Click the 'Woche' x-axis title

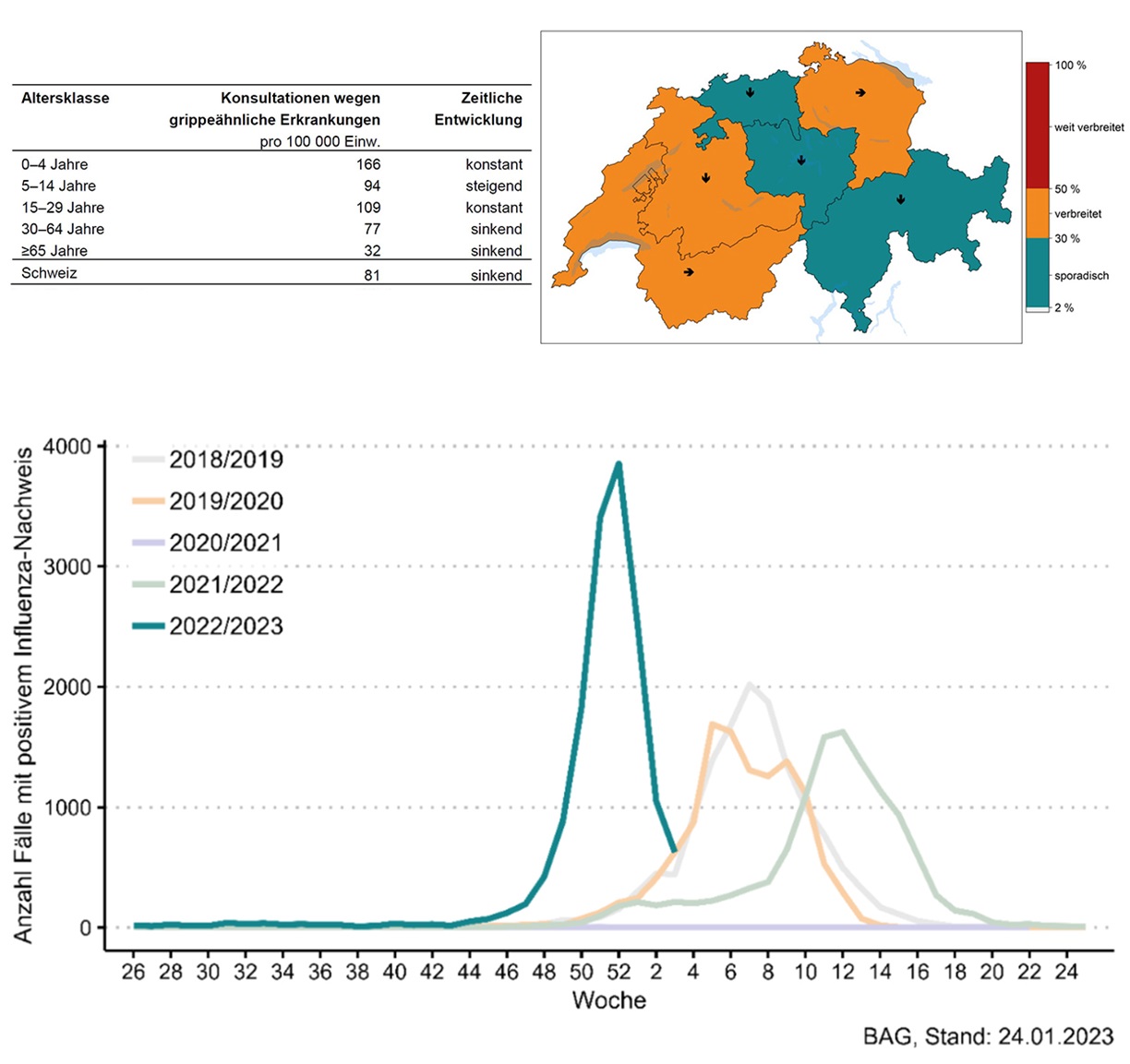[608, 1000]
